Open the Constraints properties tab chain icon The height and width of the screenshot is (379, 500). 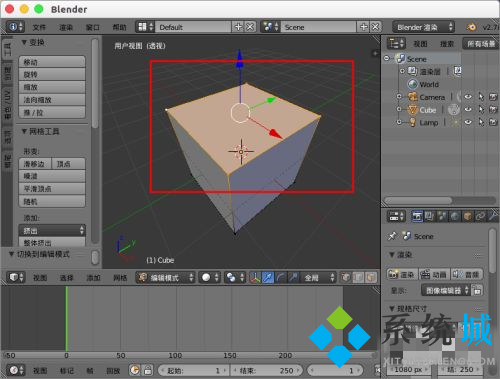click(x=480, y=216)
